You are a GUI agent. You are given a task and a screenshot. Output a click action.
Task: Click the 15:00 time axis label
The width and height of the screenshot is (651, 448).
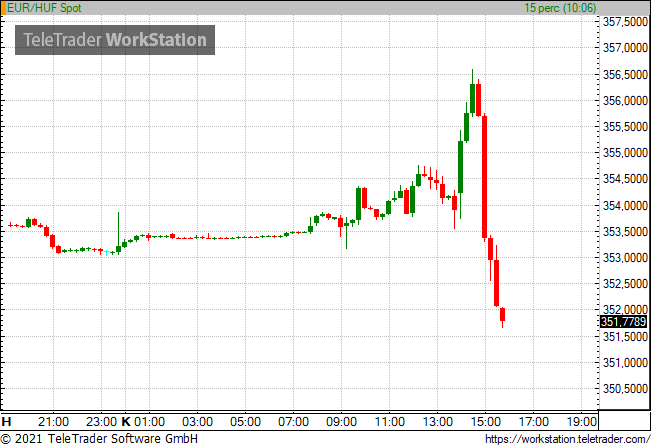click(486, 422)
